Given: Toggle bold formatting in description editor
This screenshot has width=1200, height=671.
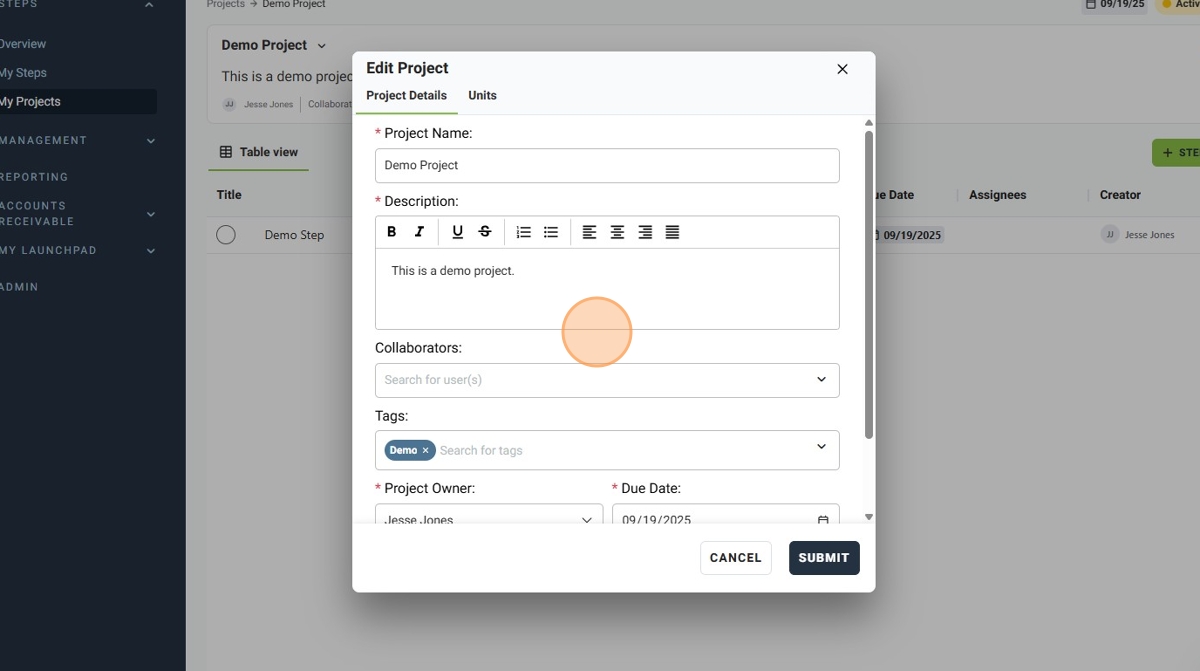Looking at the screenshot, I should (392, 232).
